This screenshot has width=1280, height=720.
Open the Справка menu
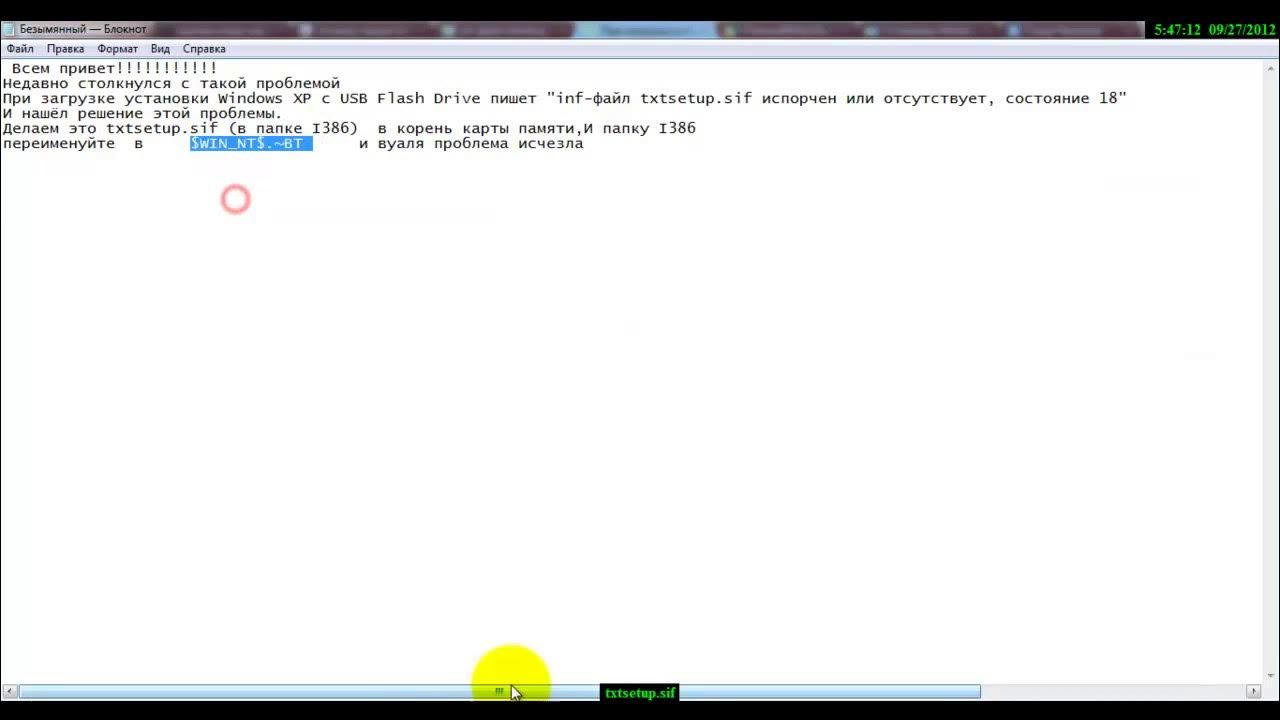(x=204, y=48)
